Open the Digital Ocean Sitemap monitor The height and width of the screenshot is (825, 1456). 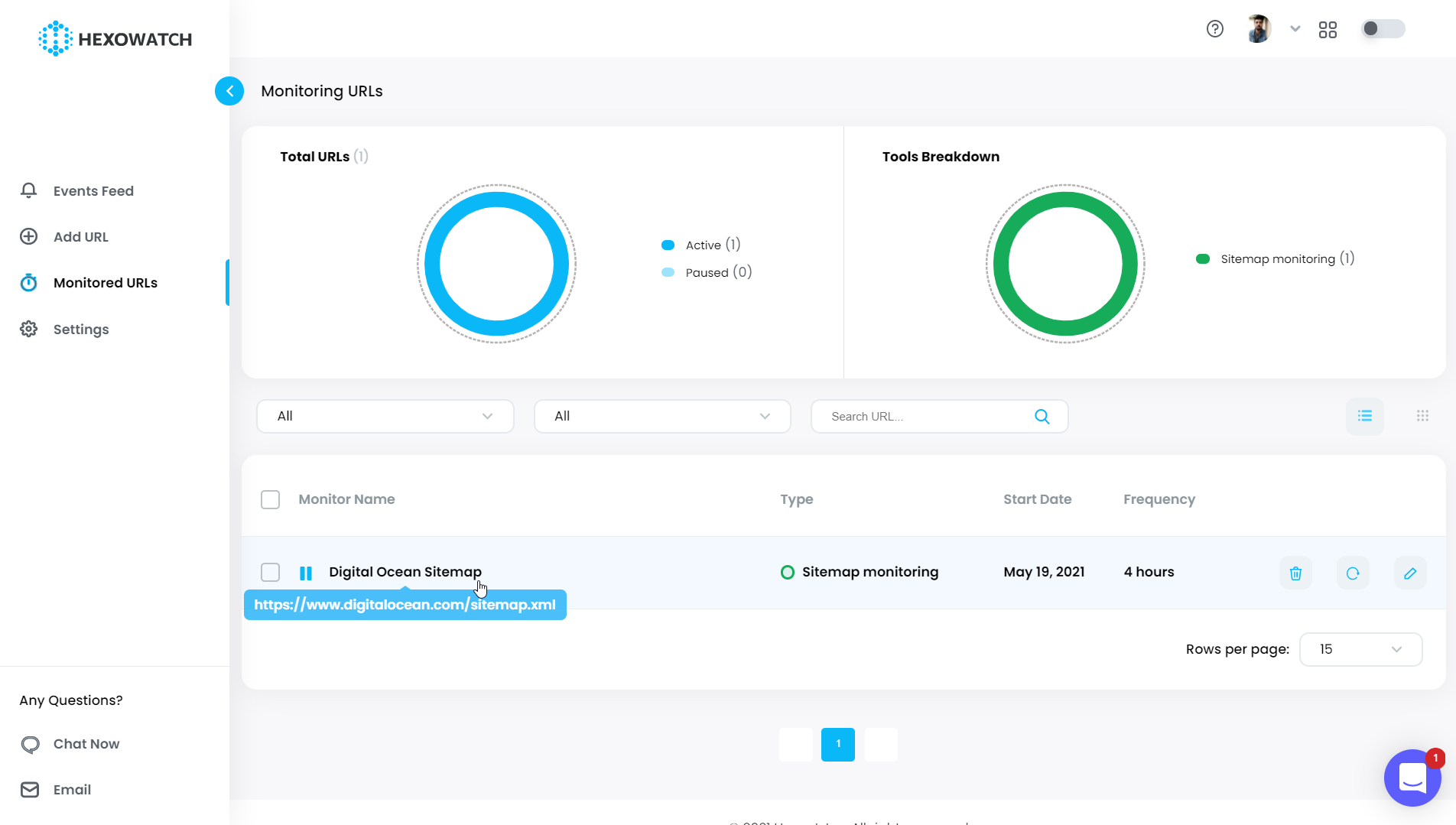(405, 572)
